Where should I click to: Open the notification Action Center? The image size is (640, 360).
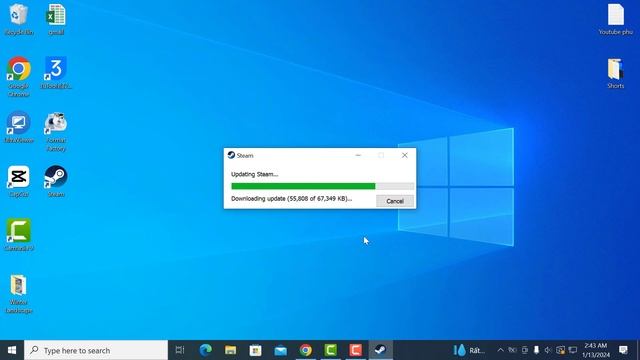pos(623,350)
